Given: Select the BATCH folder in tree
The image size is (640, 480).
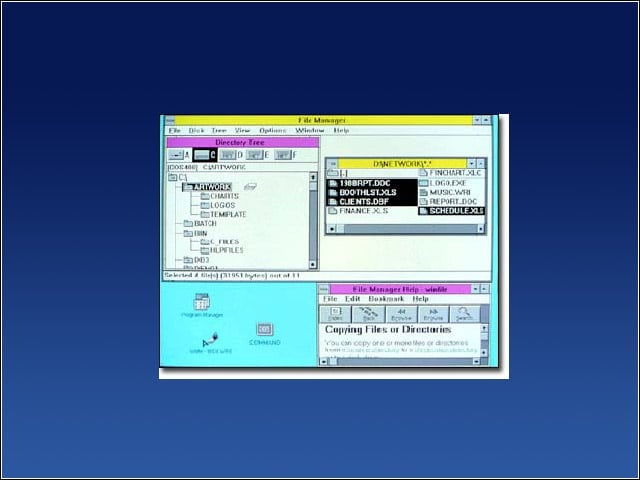Looking at the screenshot, I should coord(200,224).
